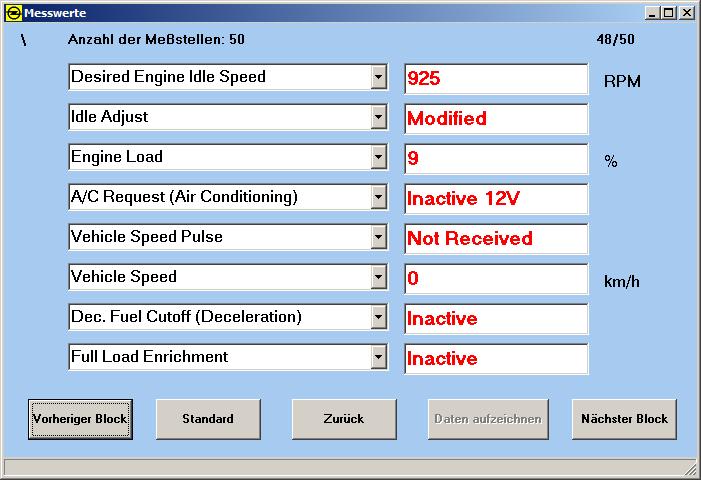Screen dimensions: 701x480
Task: Open the Desired Engine Idle Speed dropdown
Action: 378,77
